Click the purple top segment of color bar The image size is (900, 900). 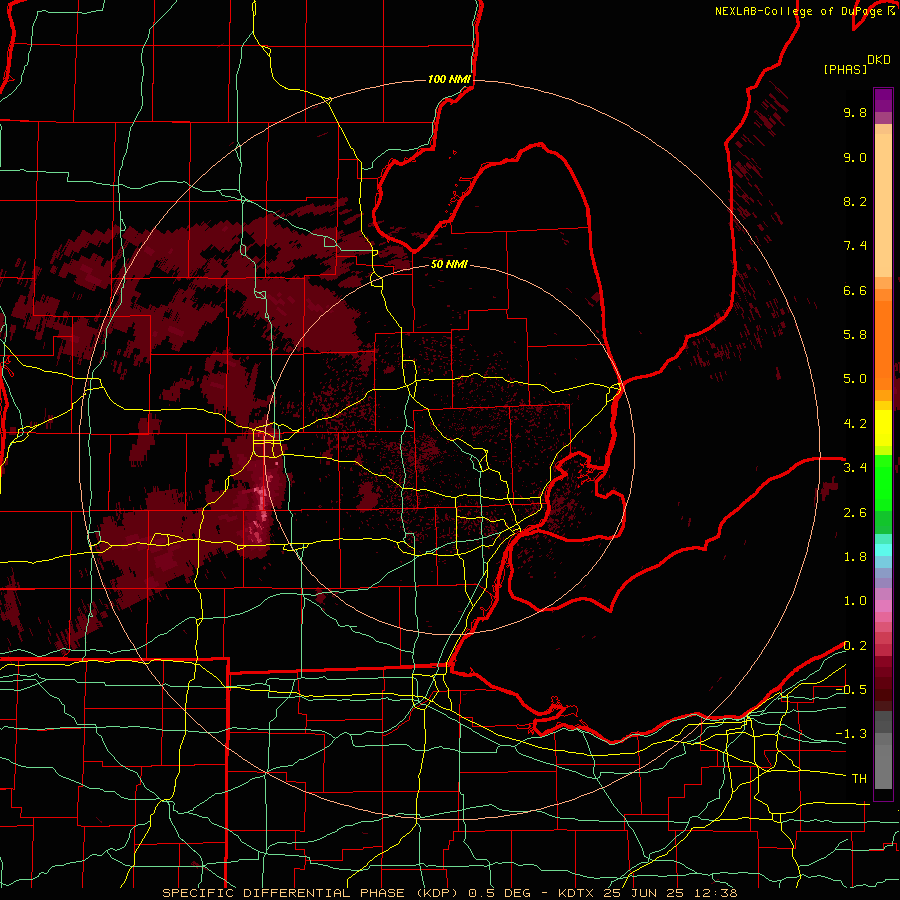tap(883, 100)
